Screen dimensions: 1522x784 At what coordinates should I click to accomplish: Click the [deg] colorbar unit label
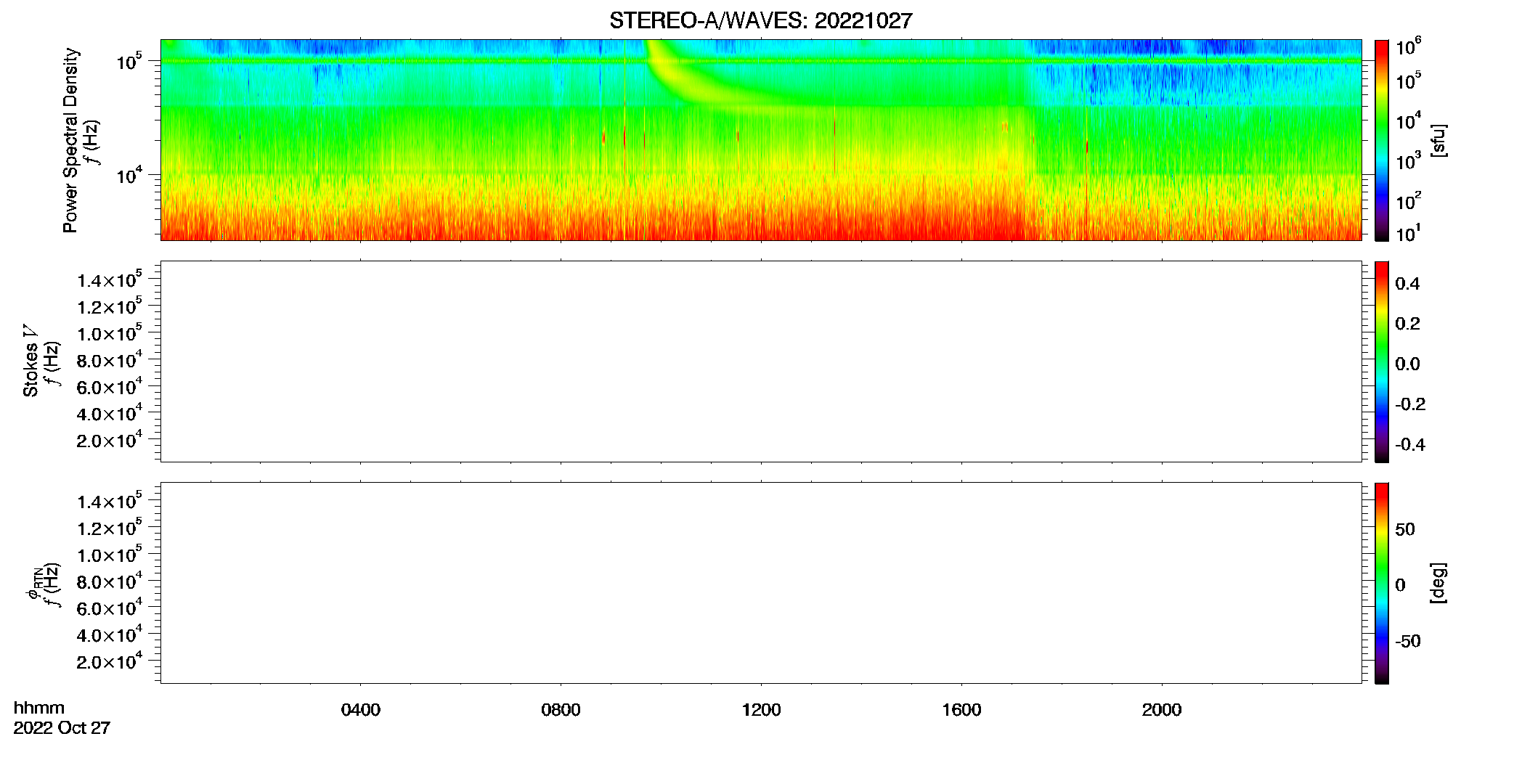1438,583
